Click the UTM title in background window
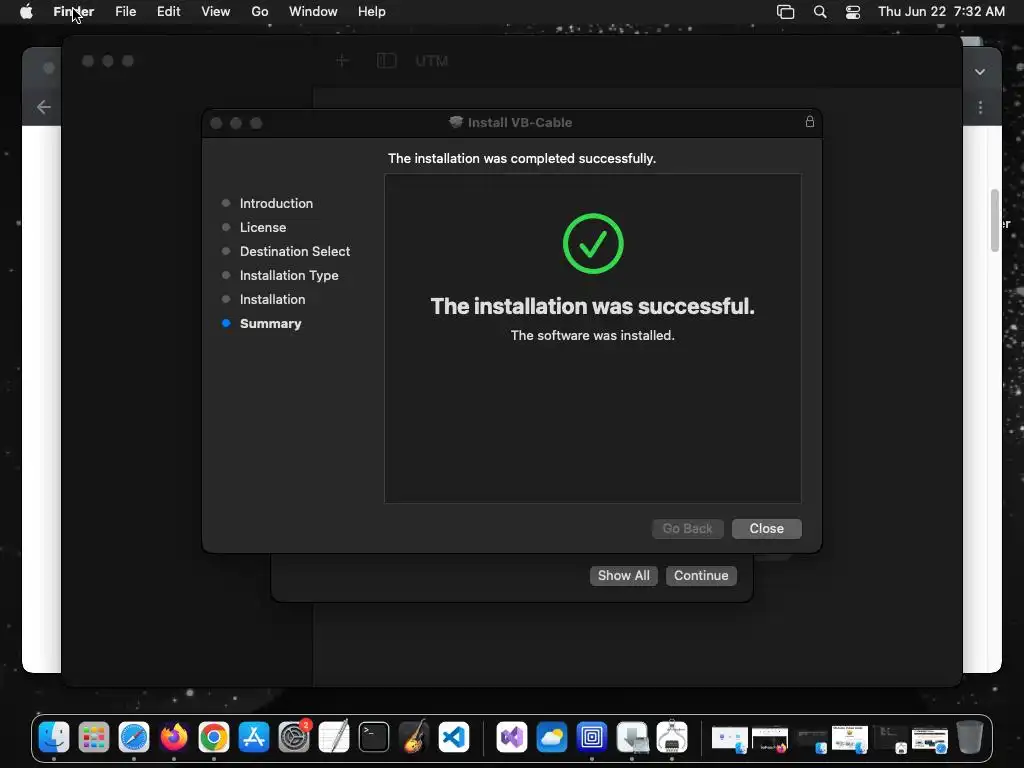Screen dimensions: 1024x768 point(431,61)
